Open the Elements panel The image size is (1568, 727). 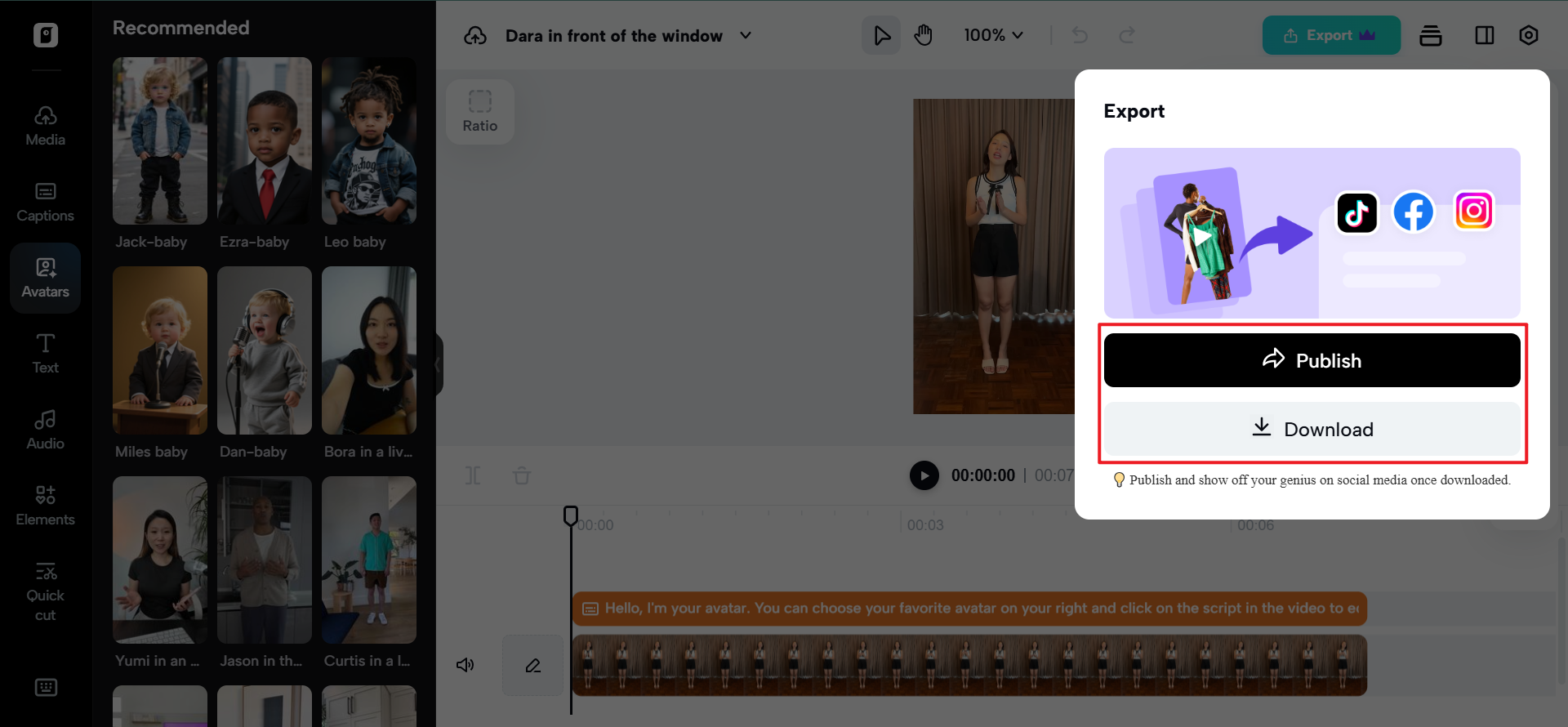click(x=46, y=506)
